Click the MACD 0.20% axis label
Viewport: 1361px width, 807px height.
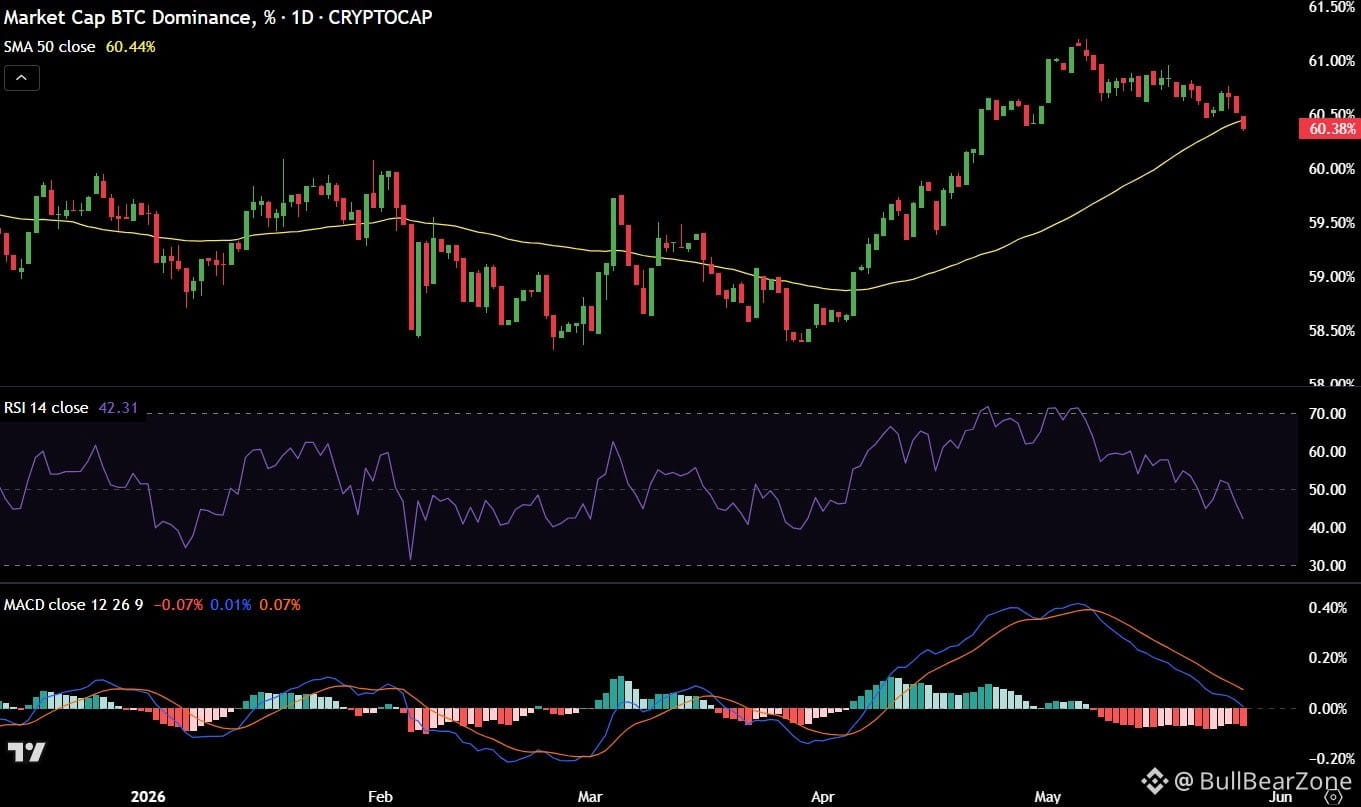point(1328,657)
